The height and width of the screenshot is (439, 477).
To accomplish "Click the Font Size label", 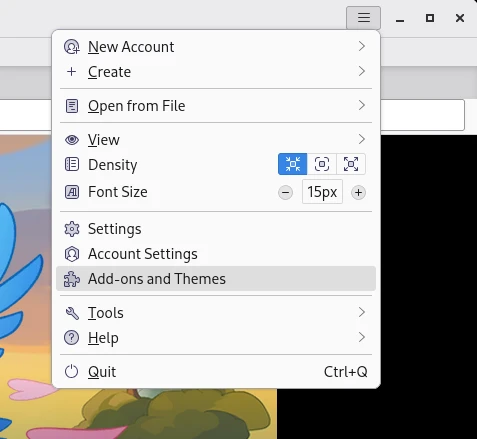I will [x=118, y=192].
